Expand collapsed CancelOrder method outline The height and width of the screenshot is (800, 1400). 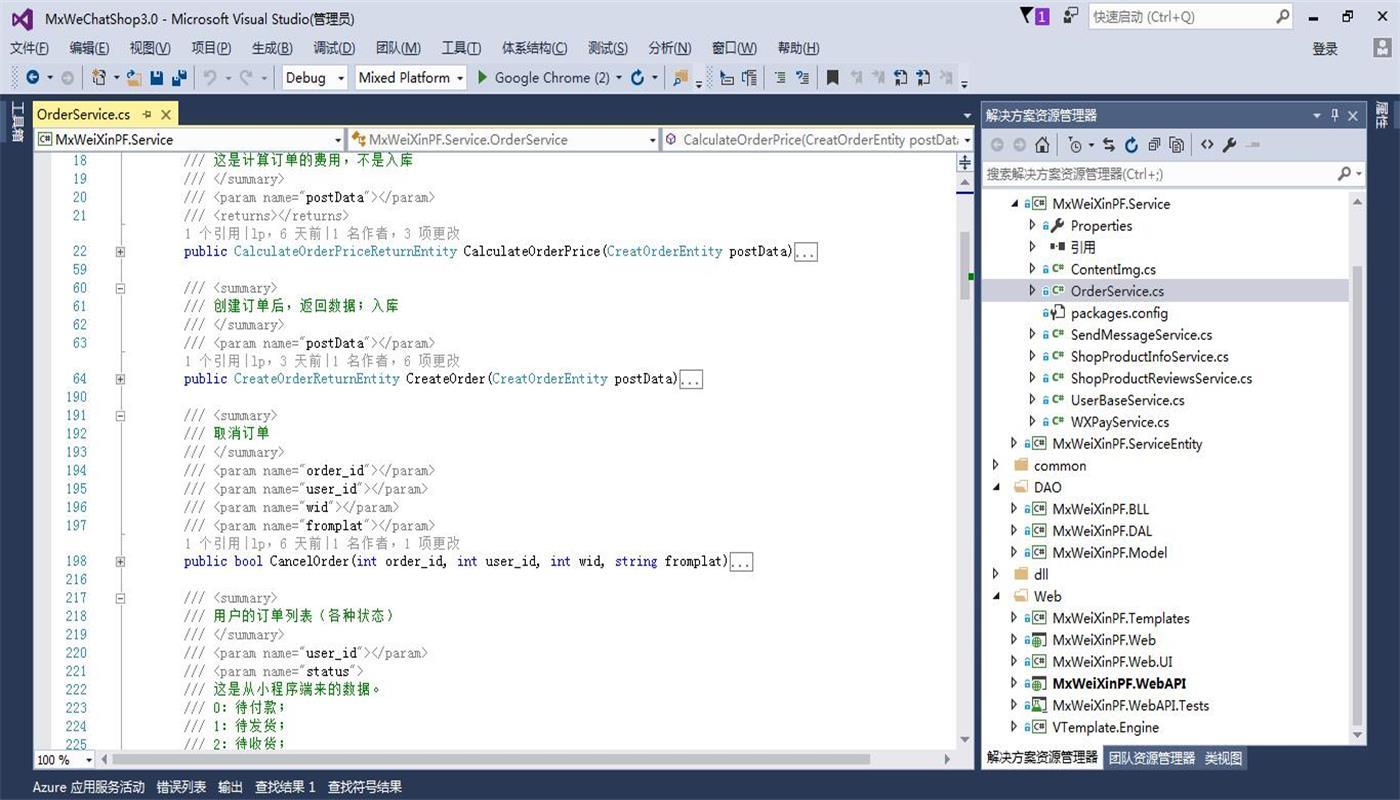[120, 562]
